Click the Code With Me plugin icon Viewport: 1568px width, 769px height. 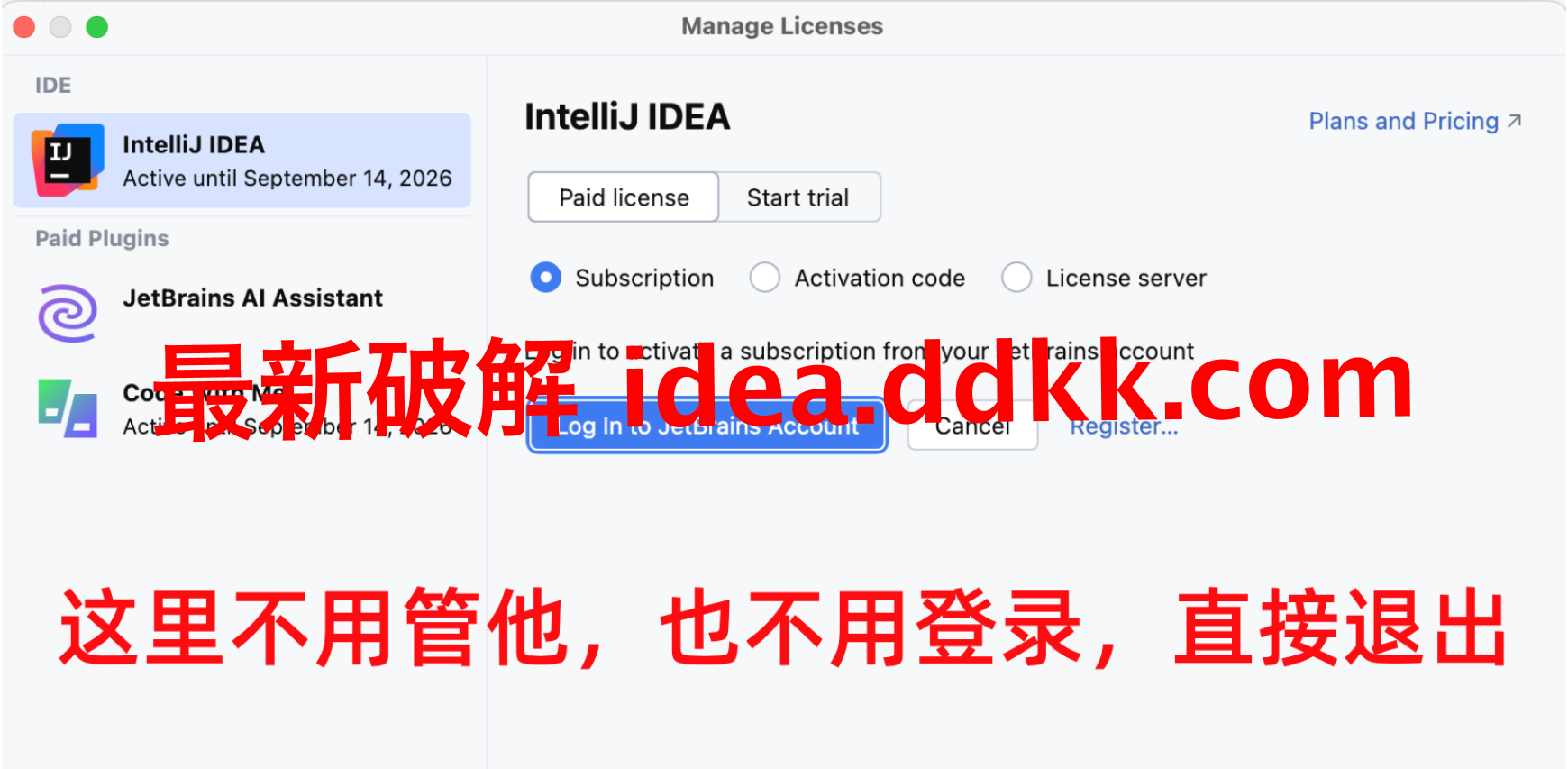point(68,408)
